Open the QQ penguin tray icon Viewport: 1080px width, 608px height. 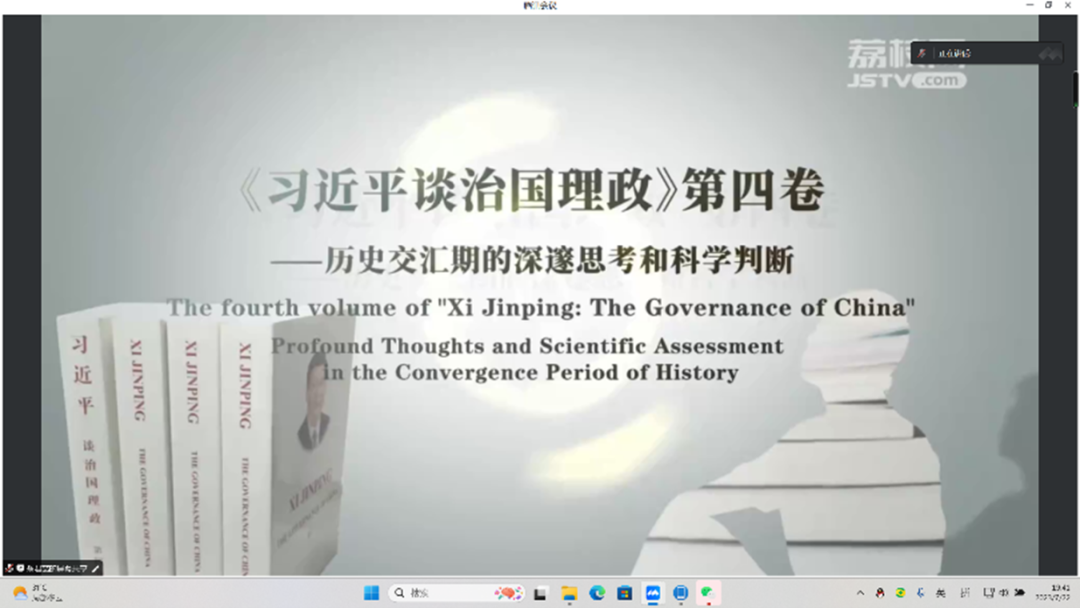(880, 593)
